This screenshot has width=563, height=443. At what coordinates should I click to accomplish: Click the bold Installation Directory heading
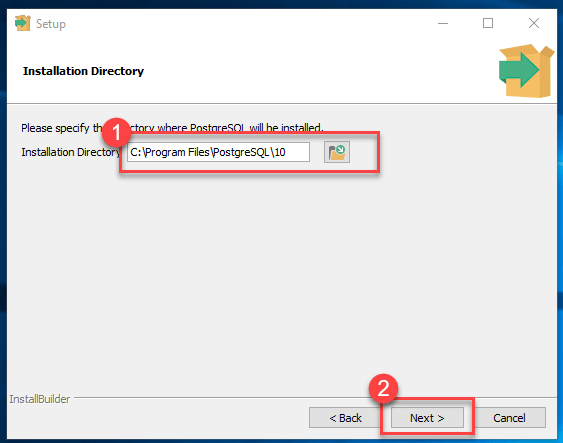click(x=83, y=71)
